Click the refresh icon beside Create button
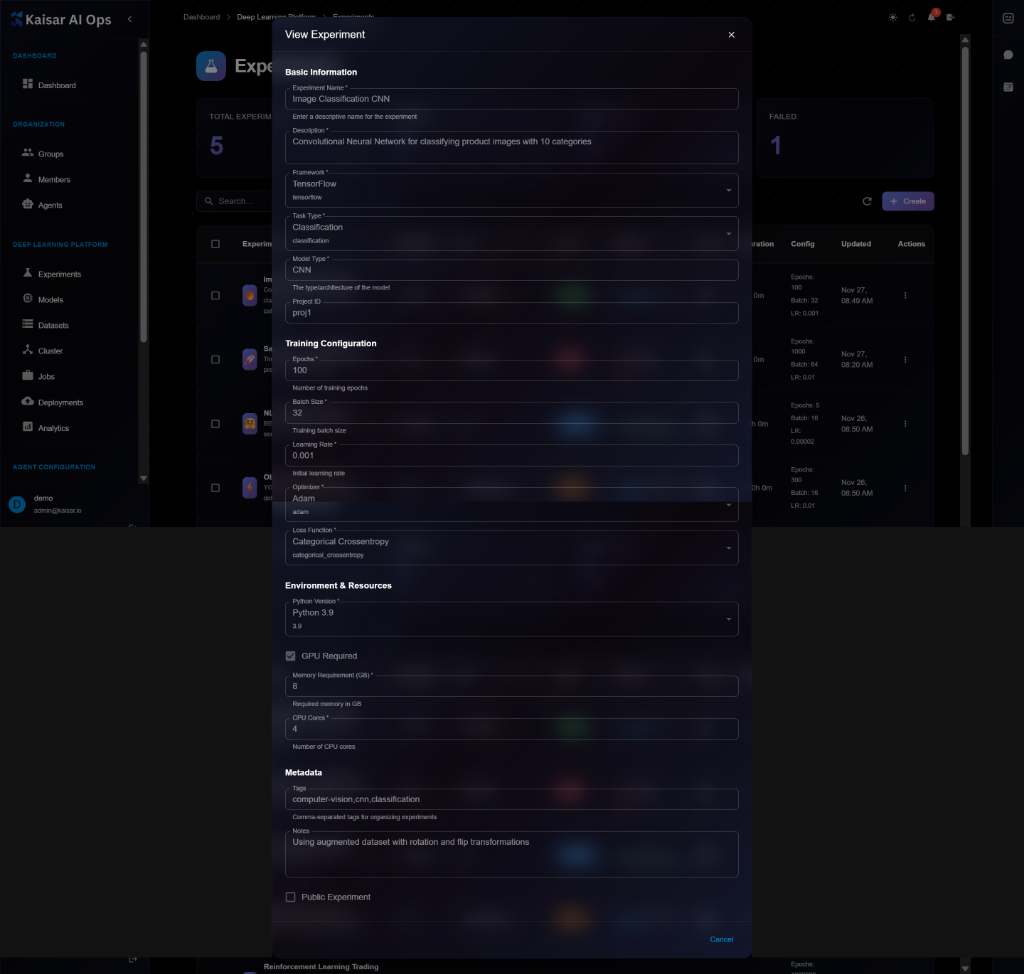Viewport: 1024px width, 974px height. tap(867, 201)
